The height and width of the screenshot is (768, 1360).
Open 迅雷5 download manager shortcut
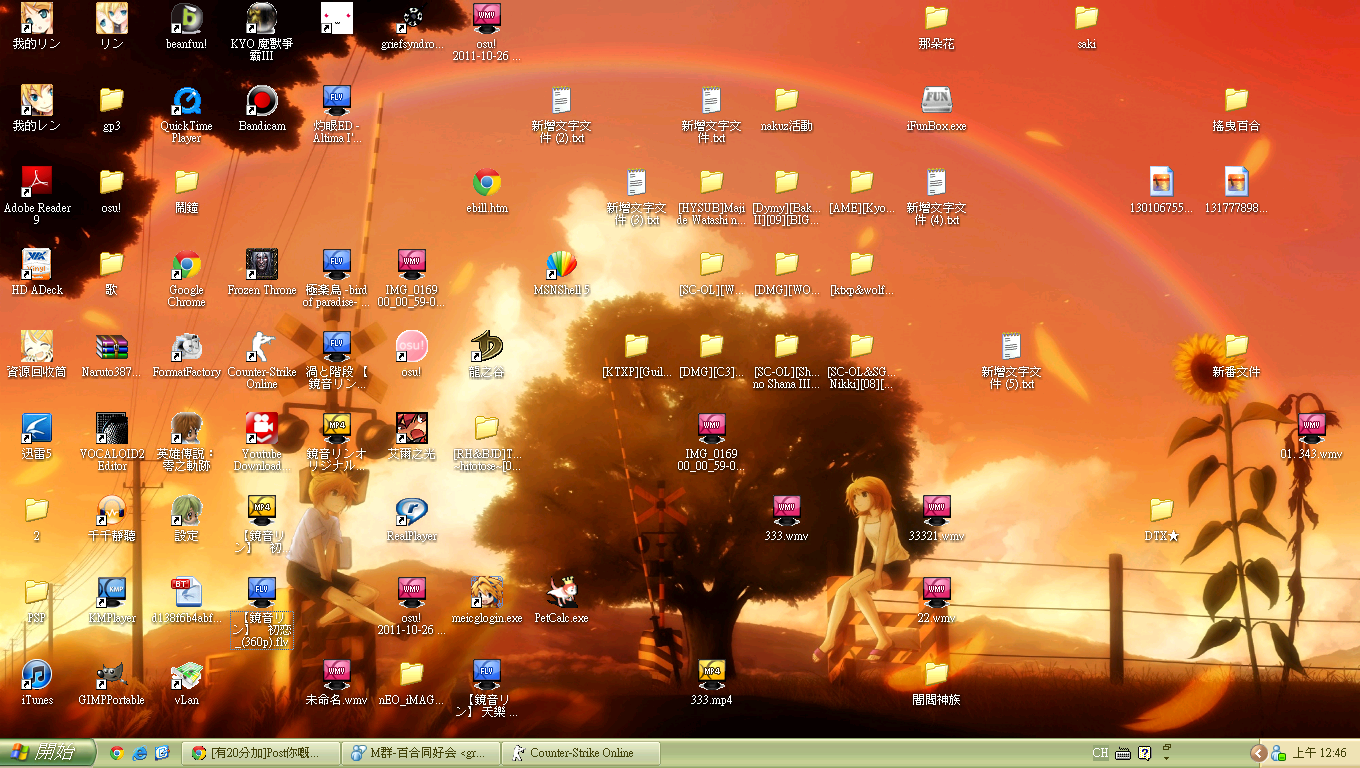tap(37, 428)
